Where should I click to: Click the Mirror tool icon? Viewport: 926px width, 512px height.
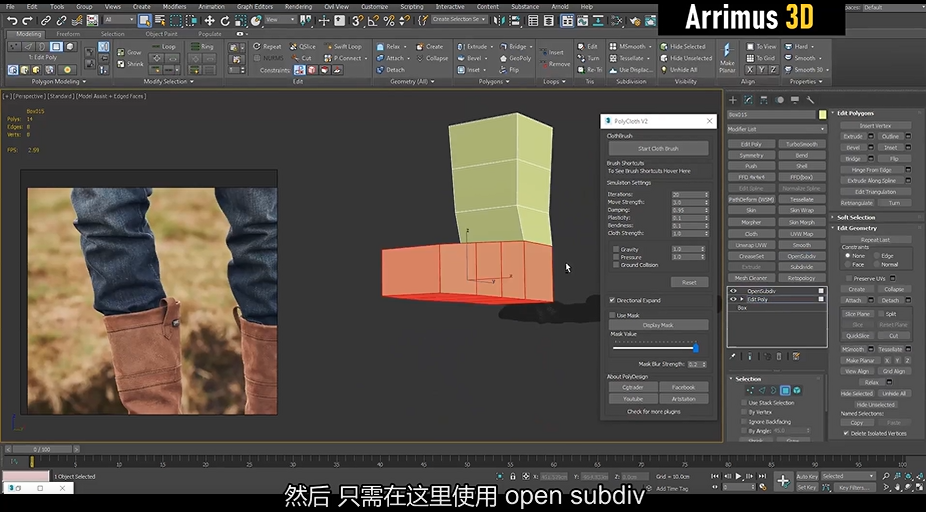[x=499, y=21]
